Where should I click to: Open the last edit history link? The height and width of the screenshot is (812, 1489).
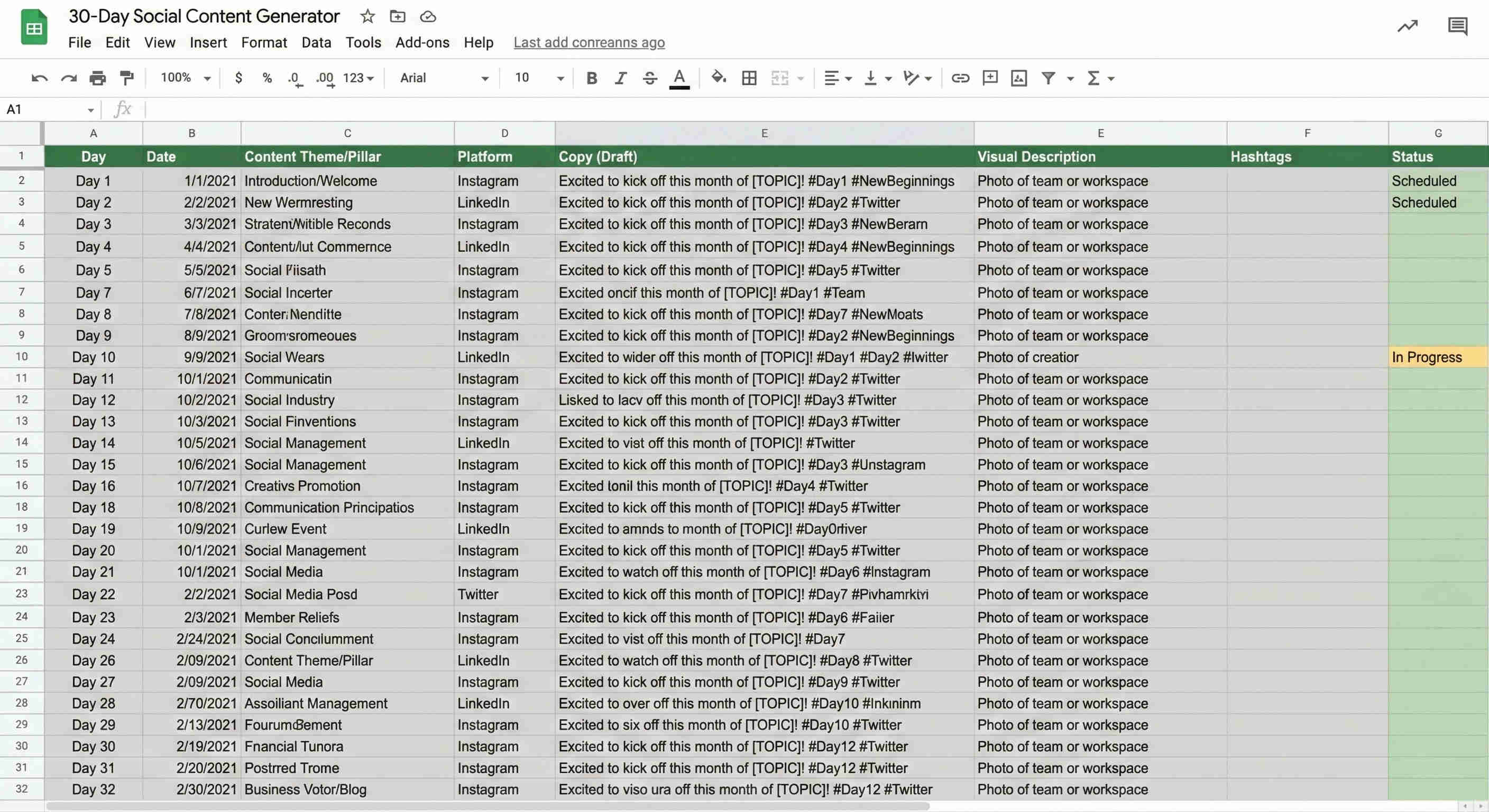point(589,42)
